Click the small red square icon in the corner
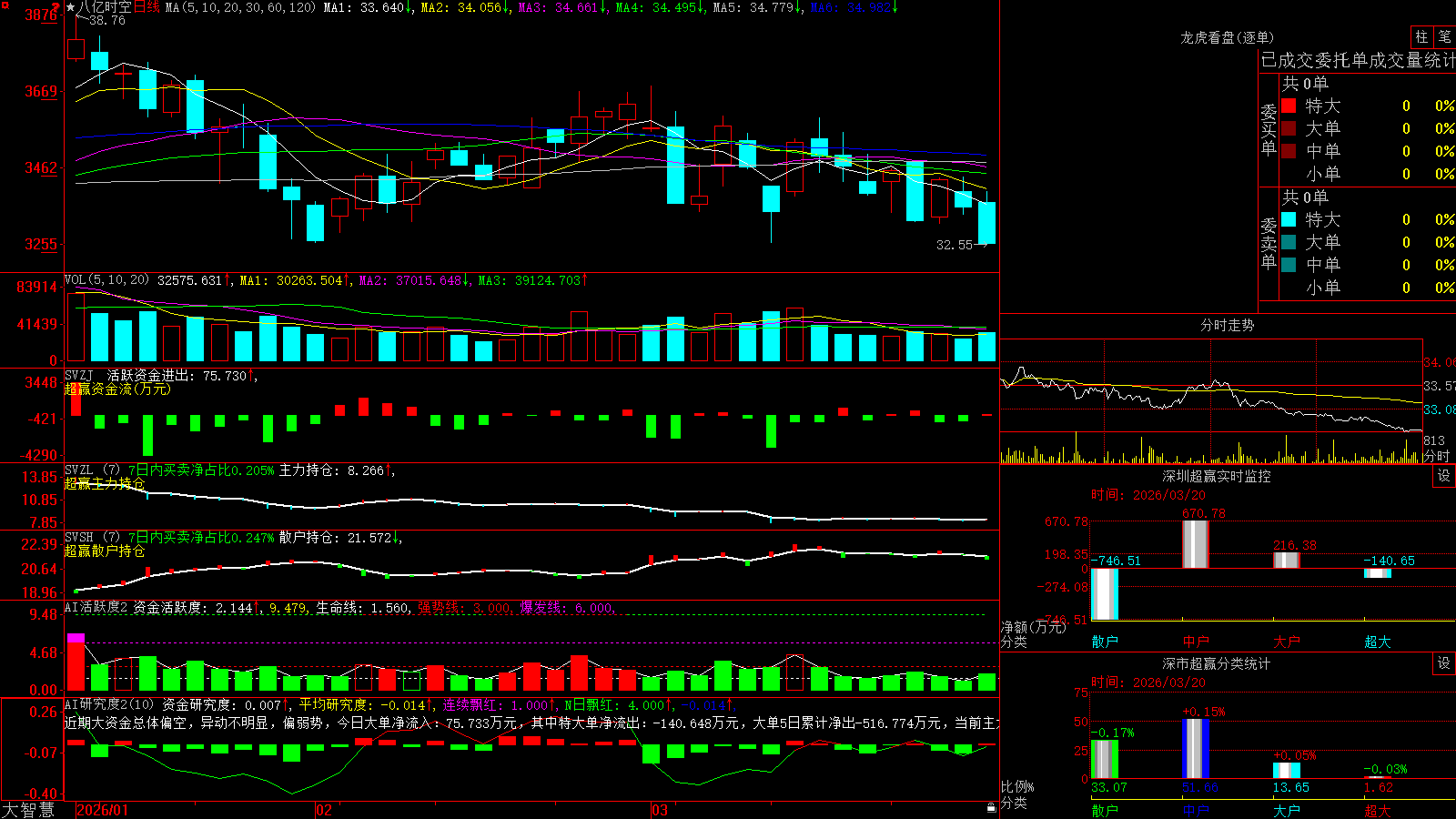 tap(5, 5)
